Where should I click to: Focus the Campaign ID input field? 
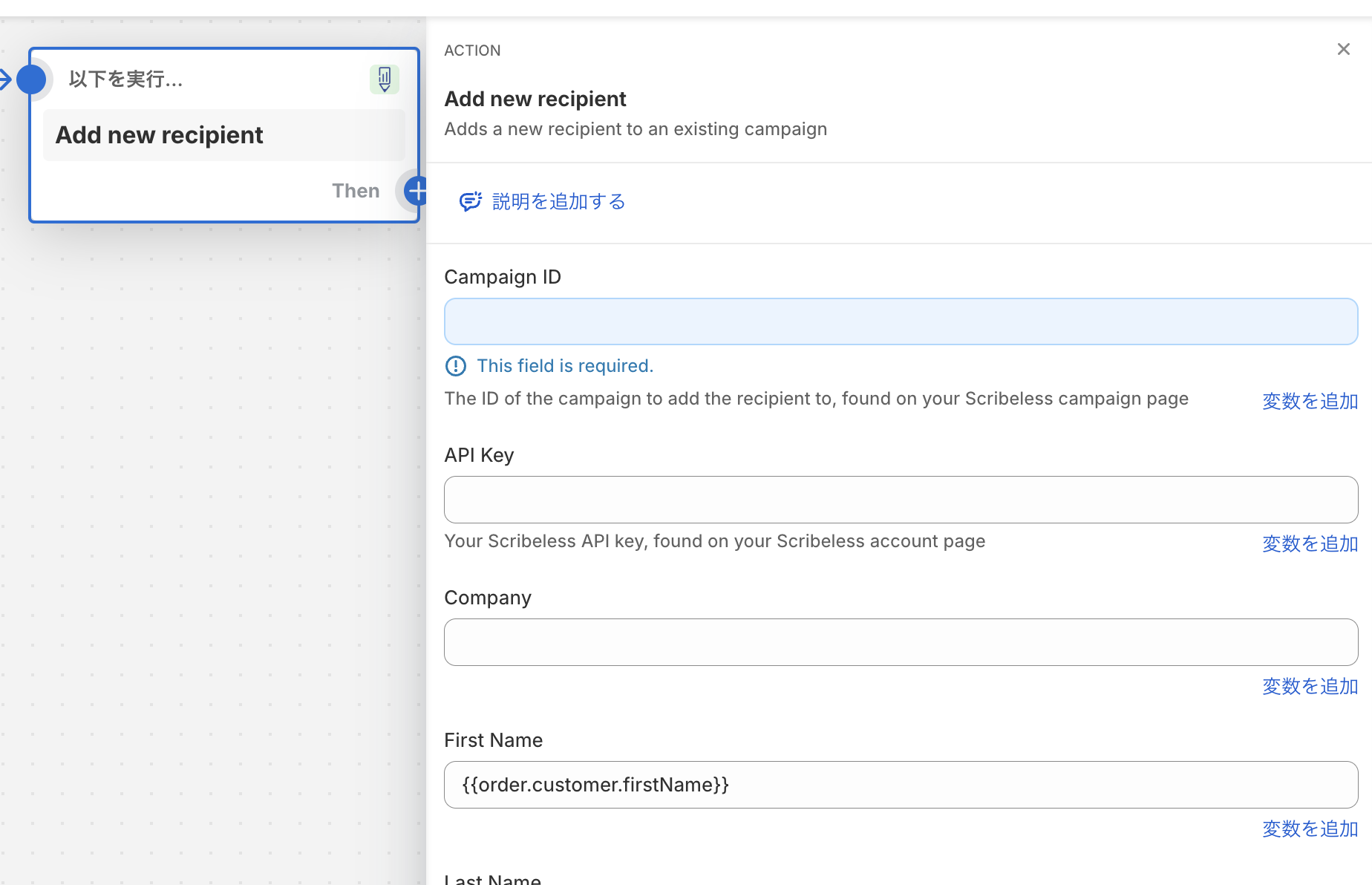point(901,321)
